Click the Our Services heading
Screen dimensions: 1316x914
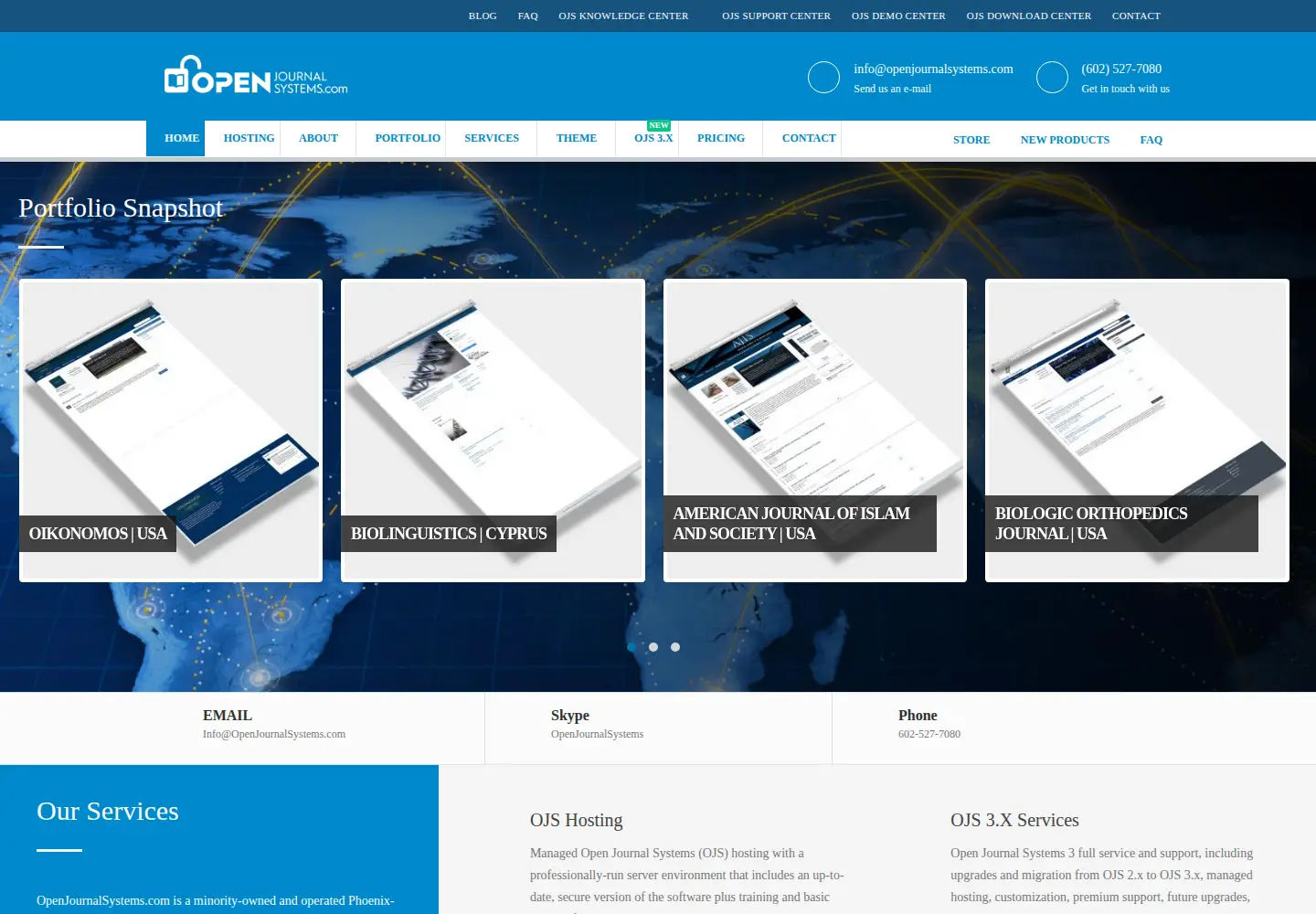click(108, 811)
